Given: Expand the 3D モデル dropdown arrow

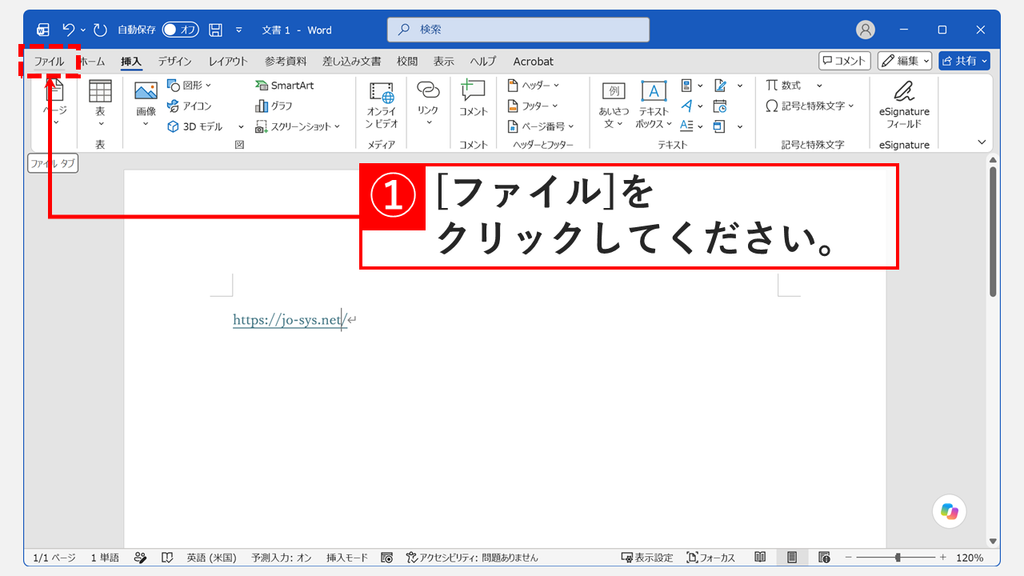Looking at the screenshot, I should [x=241, y=127].
